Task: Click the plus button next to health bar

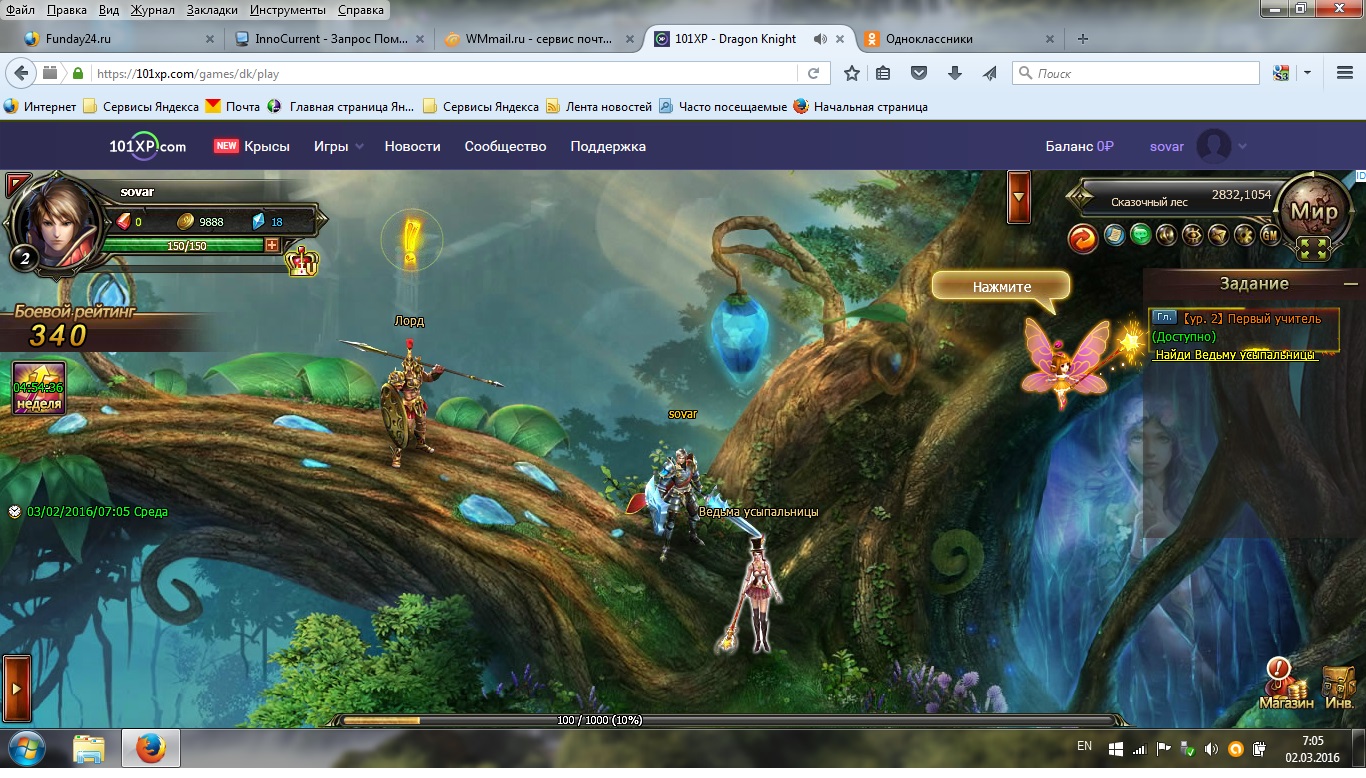Action: 272,245
